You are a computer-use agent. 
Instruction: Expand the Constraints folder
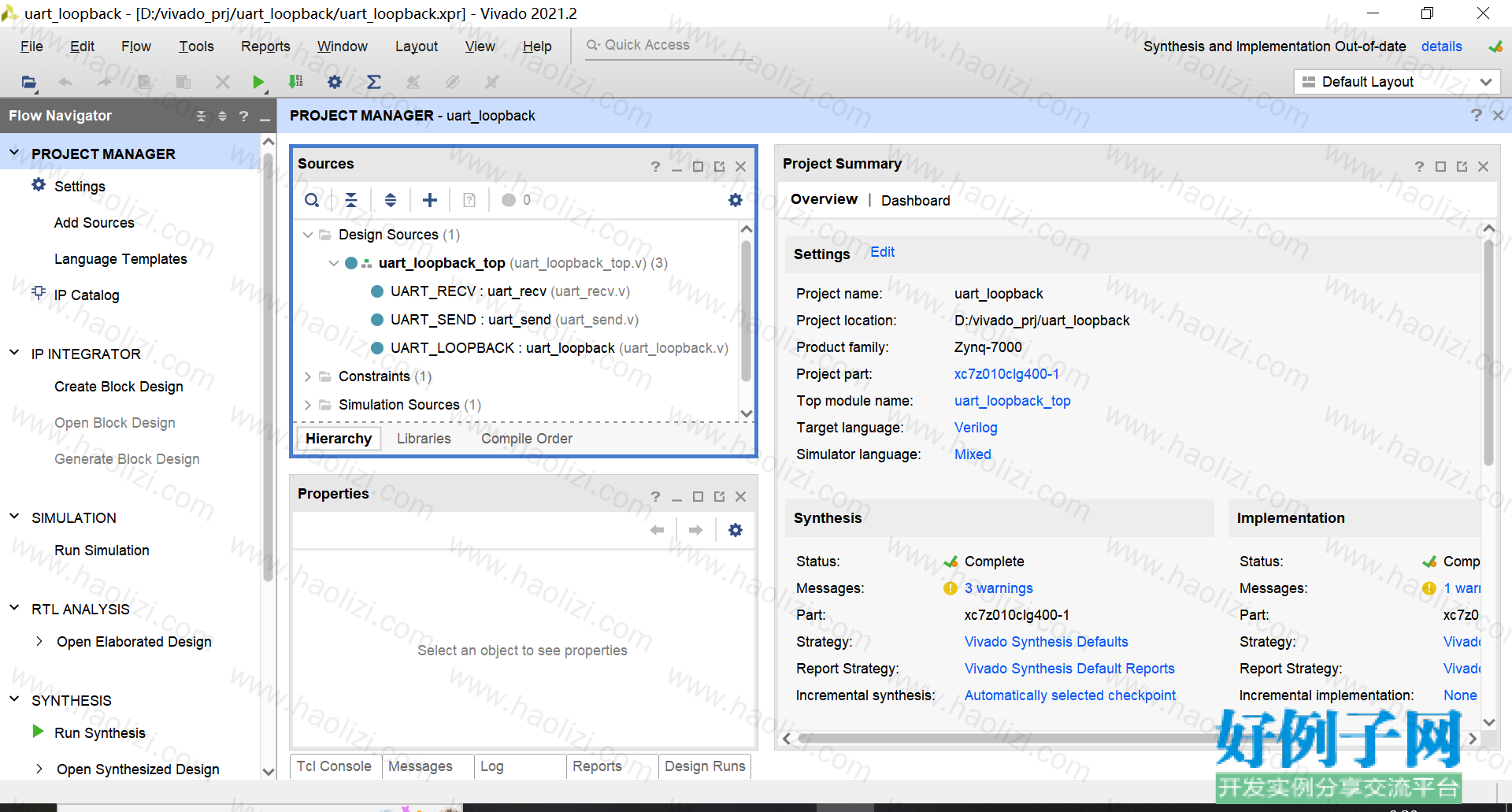pyautogui.click(x=308, y=376)
